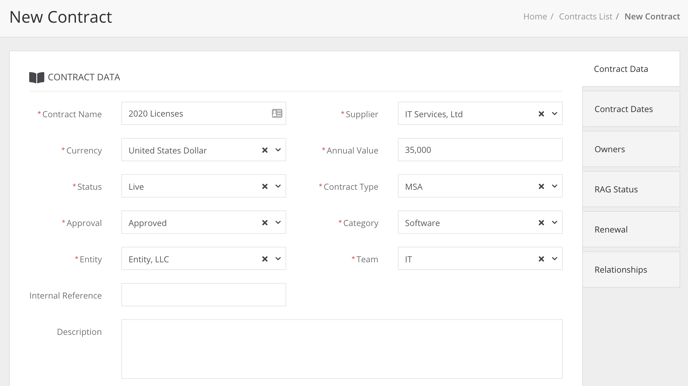Open the Team dropdown chevron
Viewport: 688px width, 386px height.
[554, 259]
